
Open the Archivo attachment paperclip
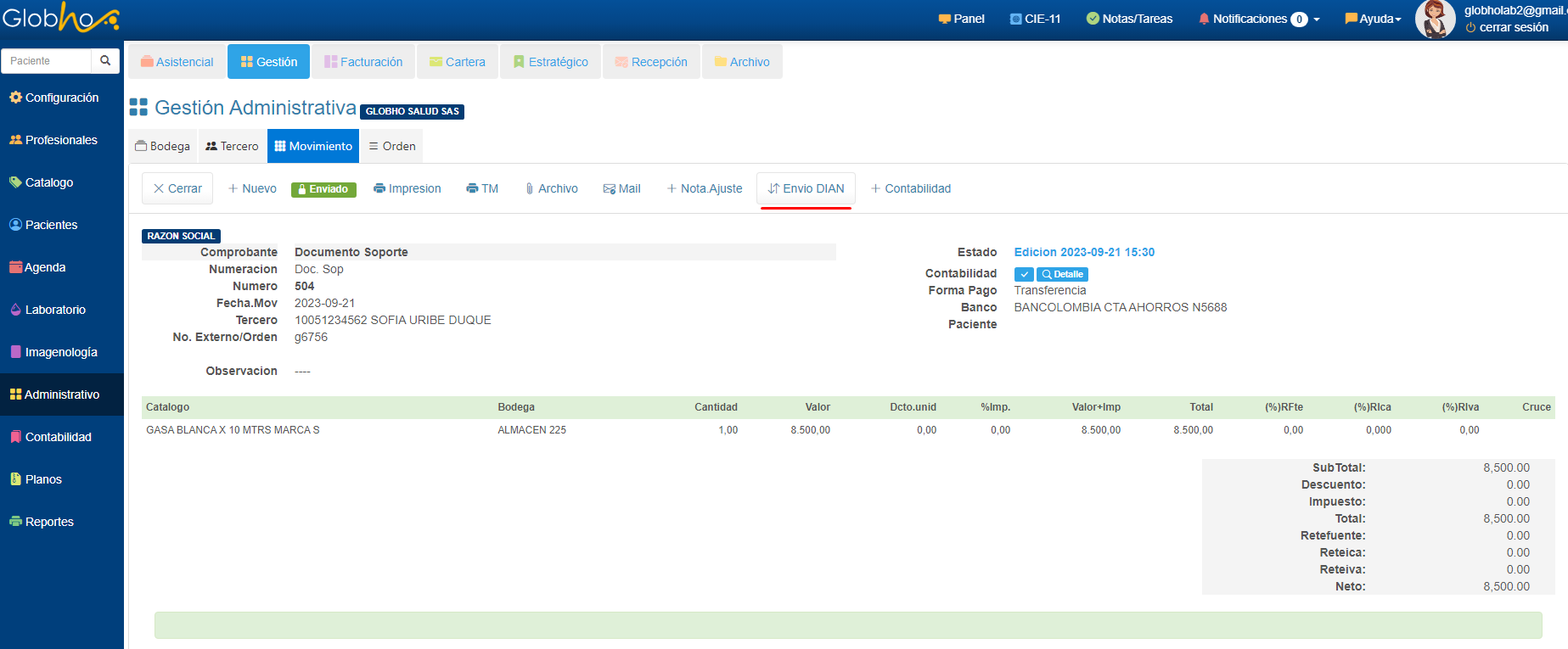coord(551,188)
